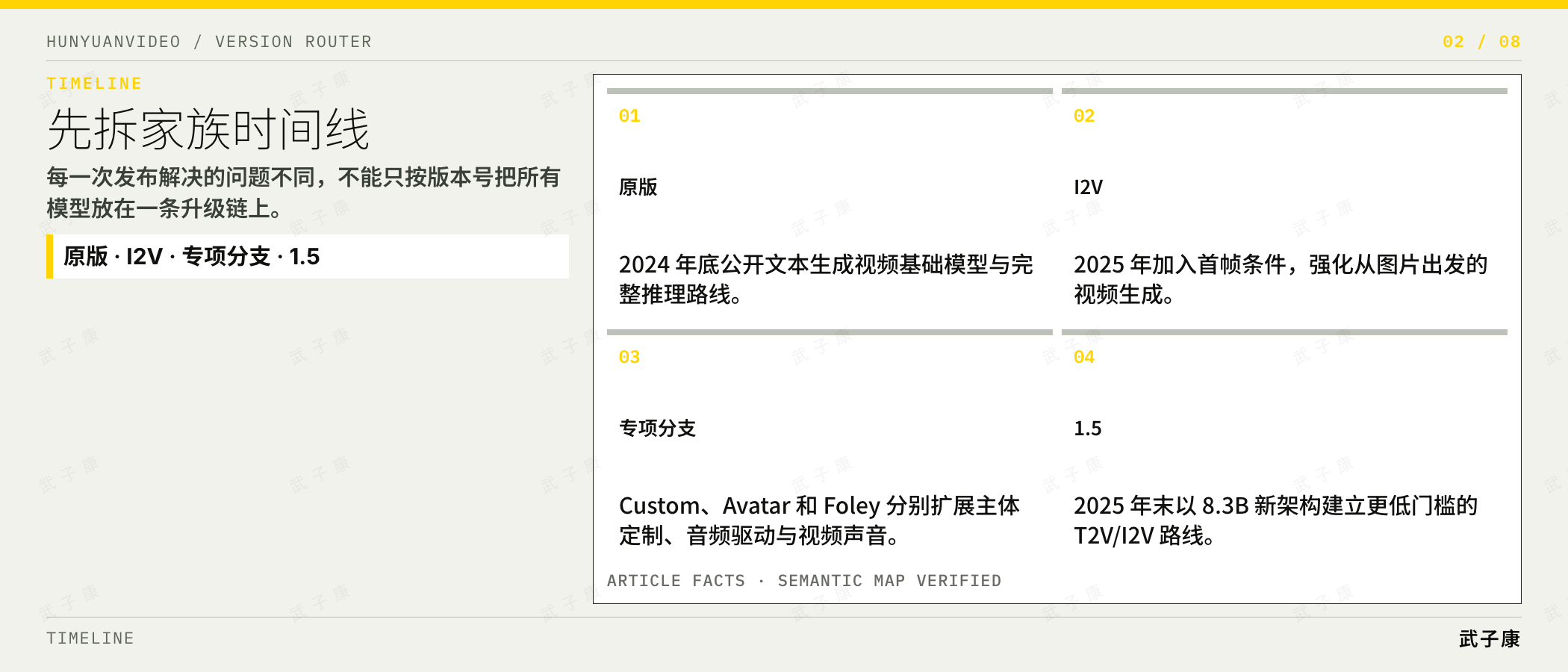
Task: Click card number 03
Action: [629, 357]
